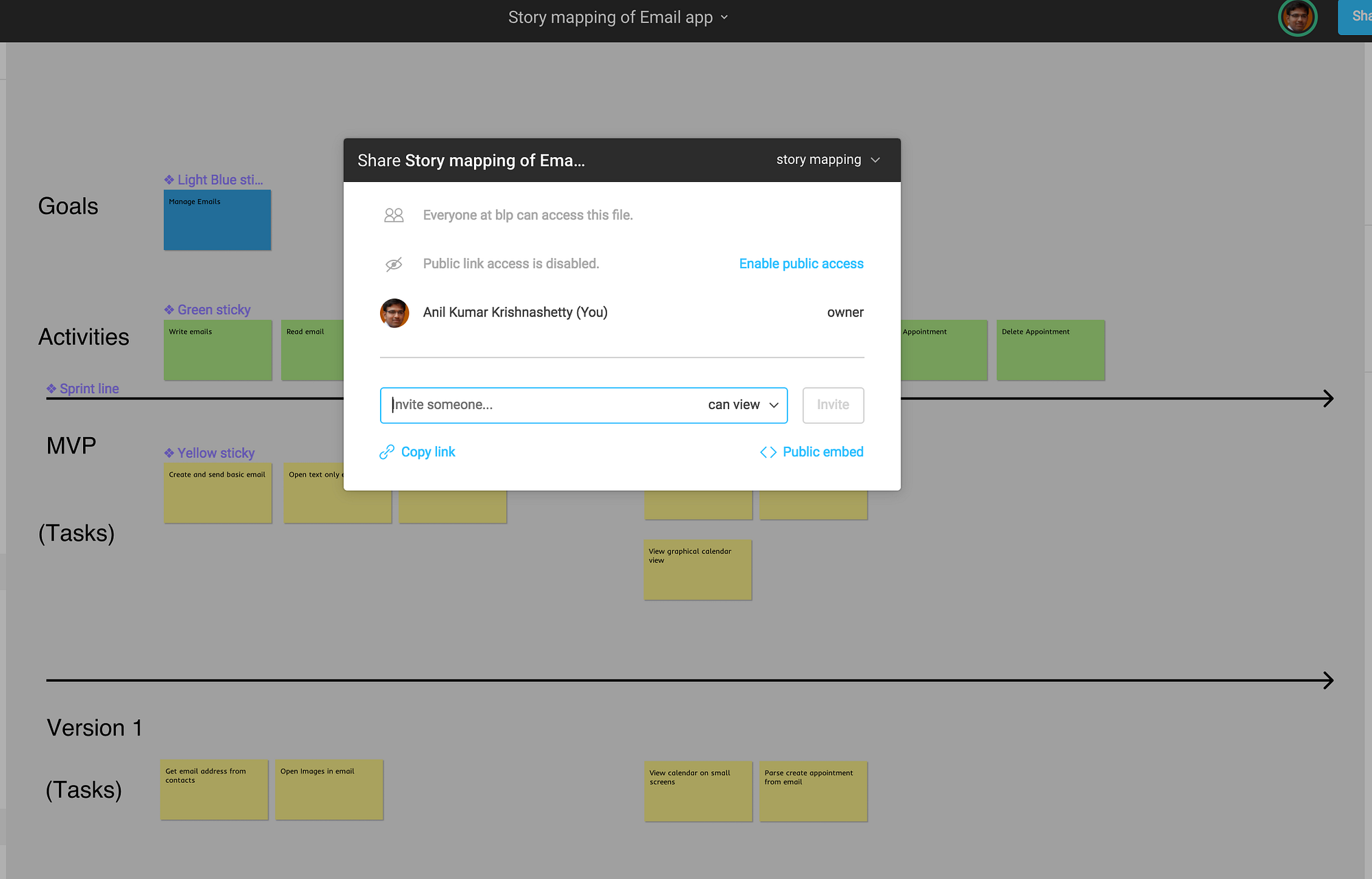This screenshot has width=1372, height=879.
Task: Click the copy link chain icon
Action: [386, 452]
